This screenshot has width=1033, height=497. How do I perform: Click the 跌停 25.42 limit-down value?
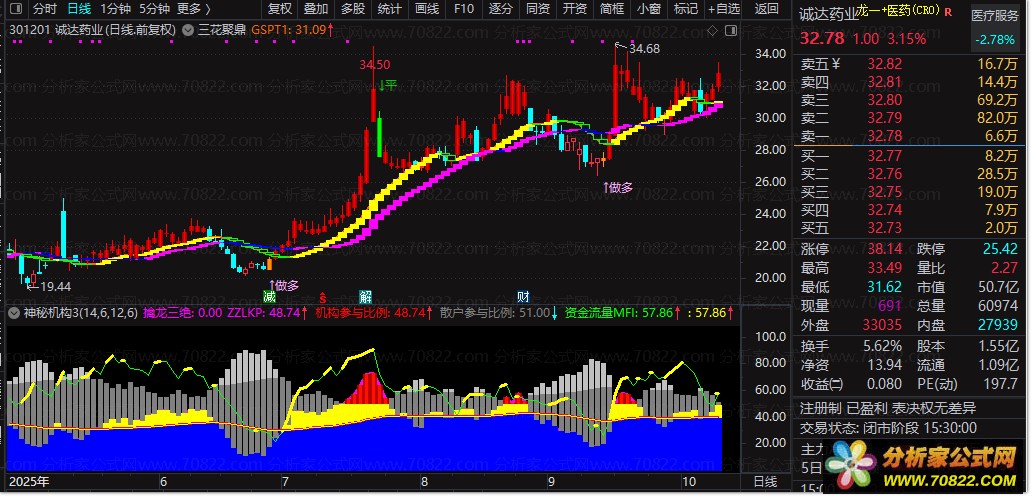click(999, 249)
